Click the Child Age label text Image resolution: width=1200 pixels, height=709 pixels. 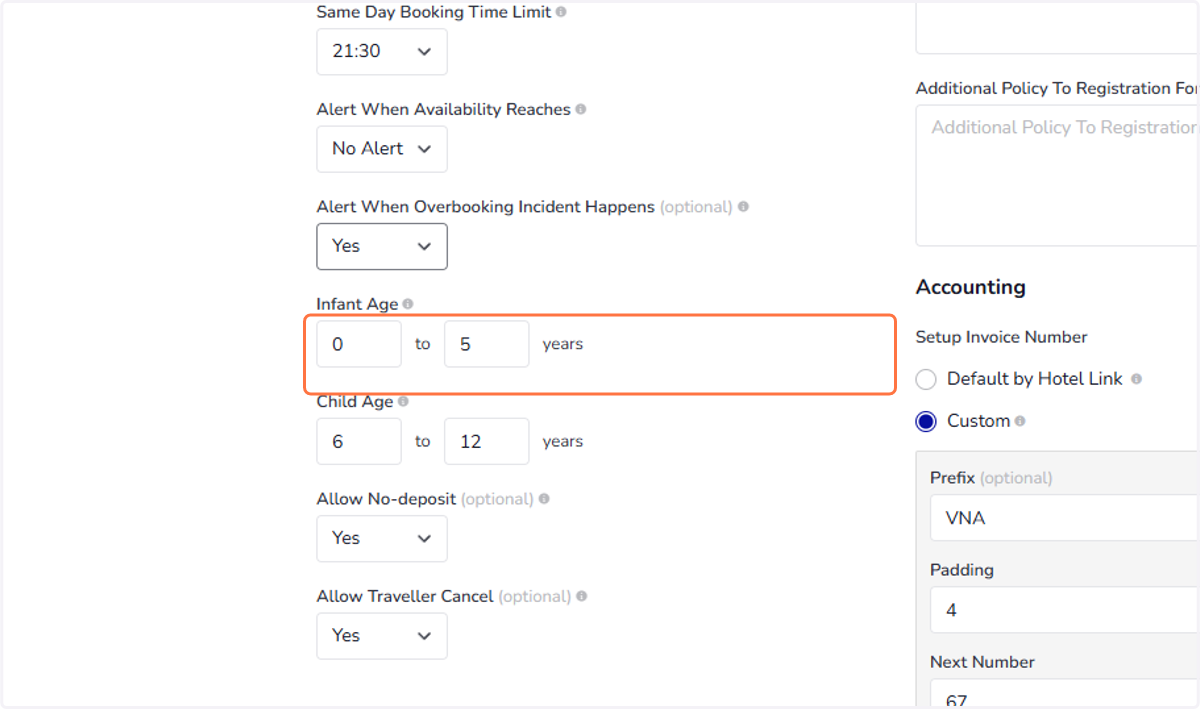tap(354, 401)
